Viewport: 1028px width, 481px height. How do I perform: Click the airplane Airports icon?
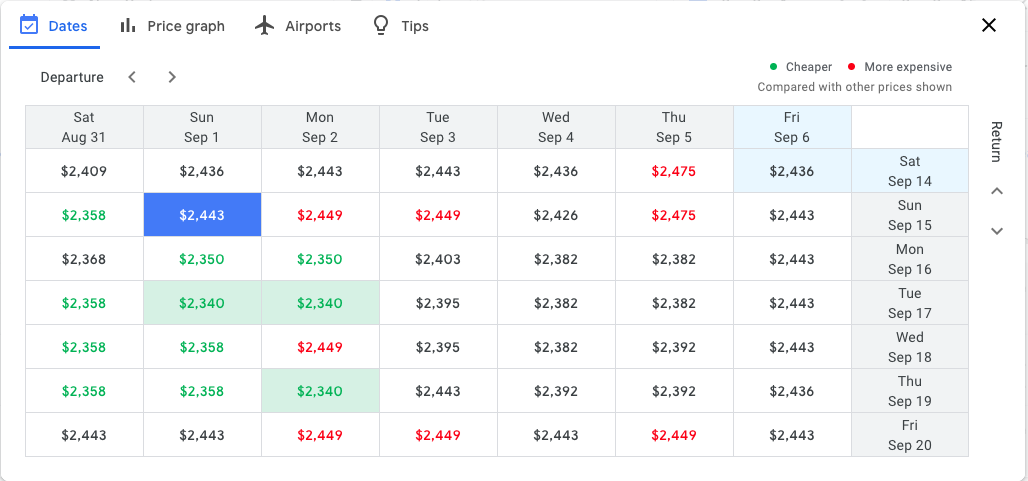point(264,25)
